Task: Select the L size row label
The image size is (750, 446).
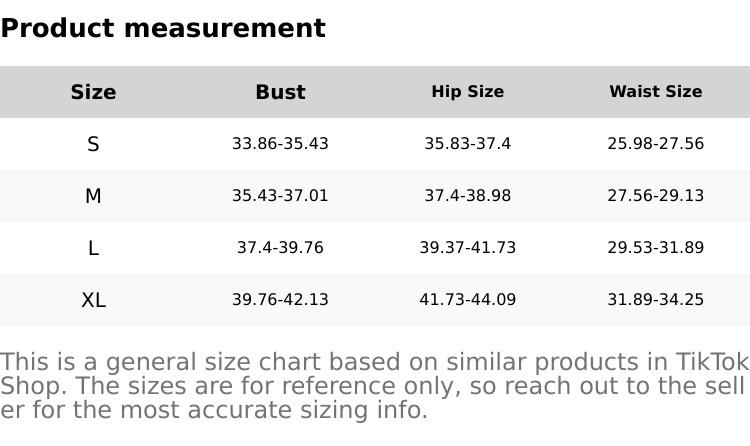Action: tap(93, 248)
